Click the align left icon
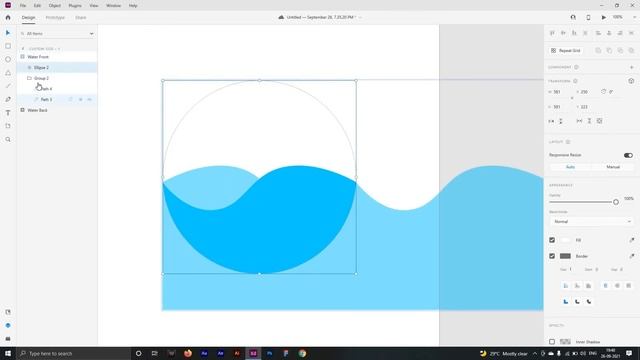Screen dimensions: 640x360 tap(598, 33)
